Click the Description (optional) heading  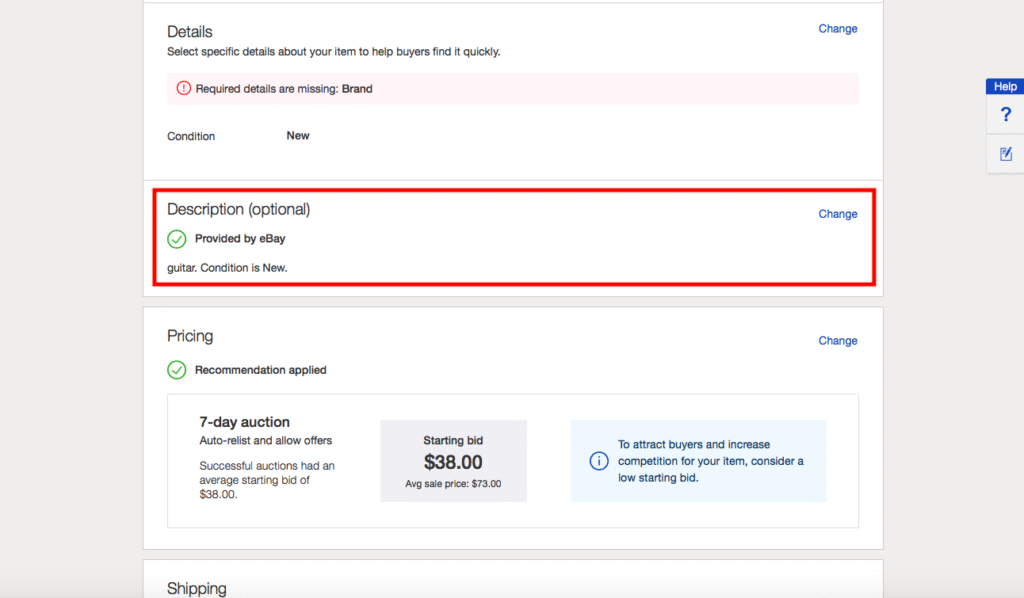(x=238, y=209)
